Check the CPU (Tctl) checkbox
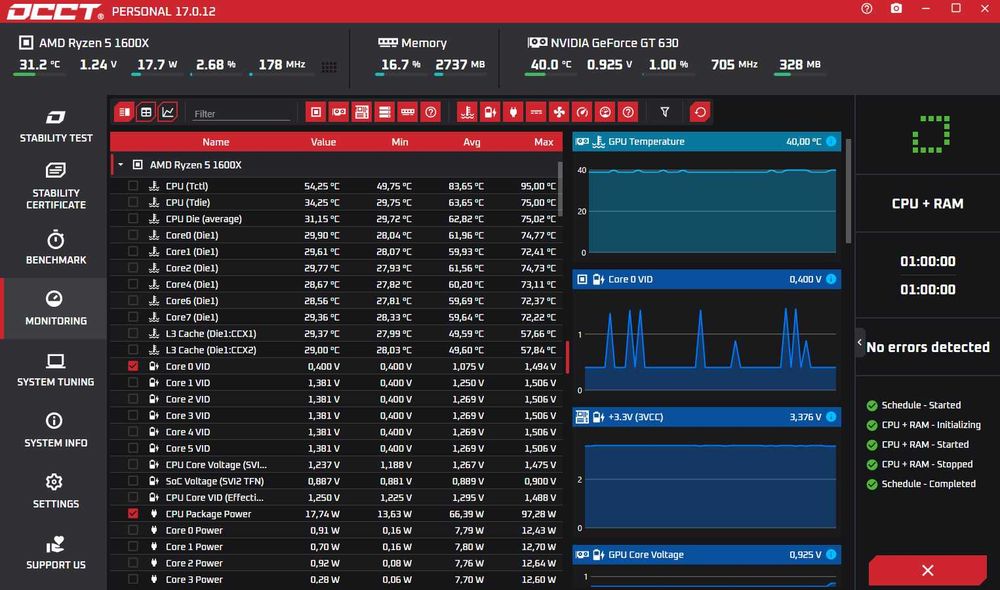The image size is (1000, 590). [133, 186]
